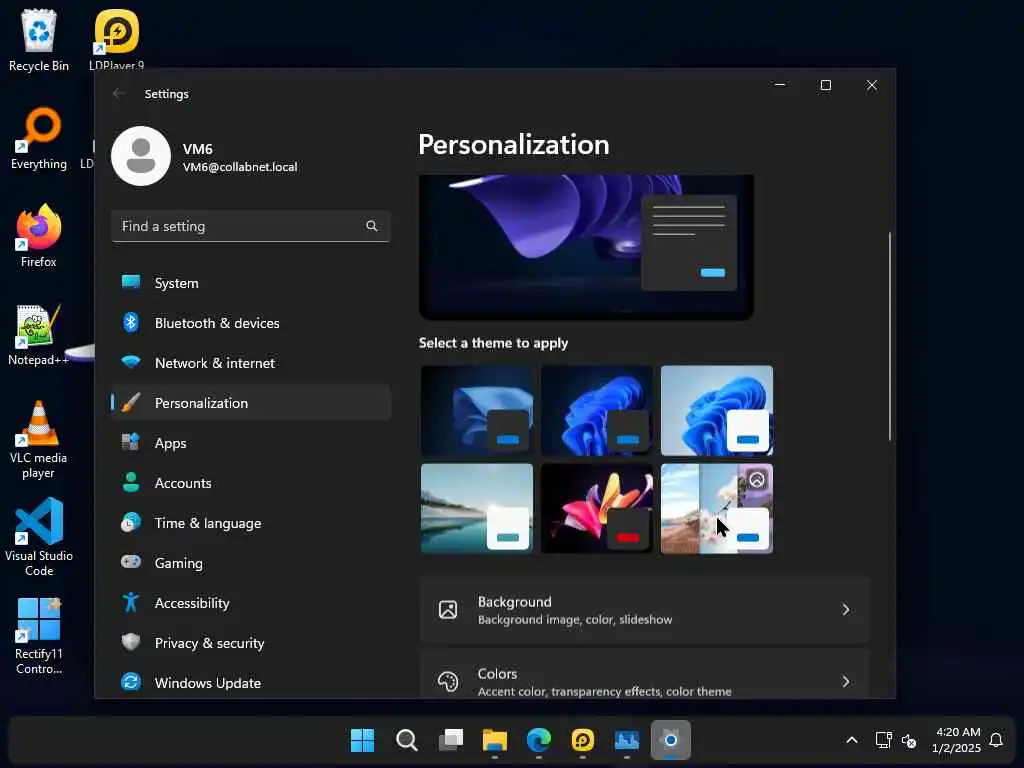Open LDPlayer from the taskbar
The image size is (1024, 768).
click(x=583, y=740)
